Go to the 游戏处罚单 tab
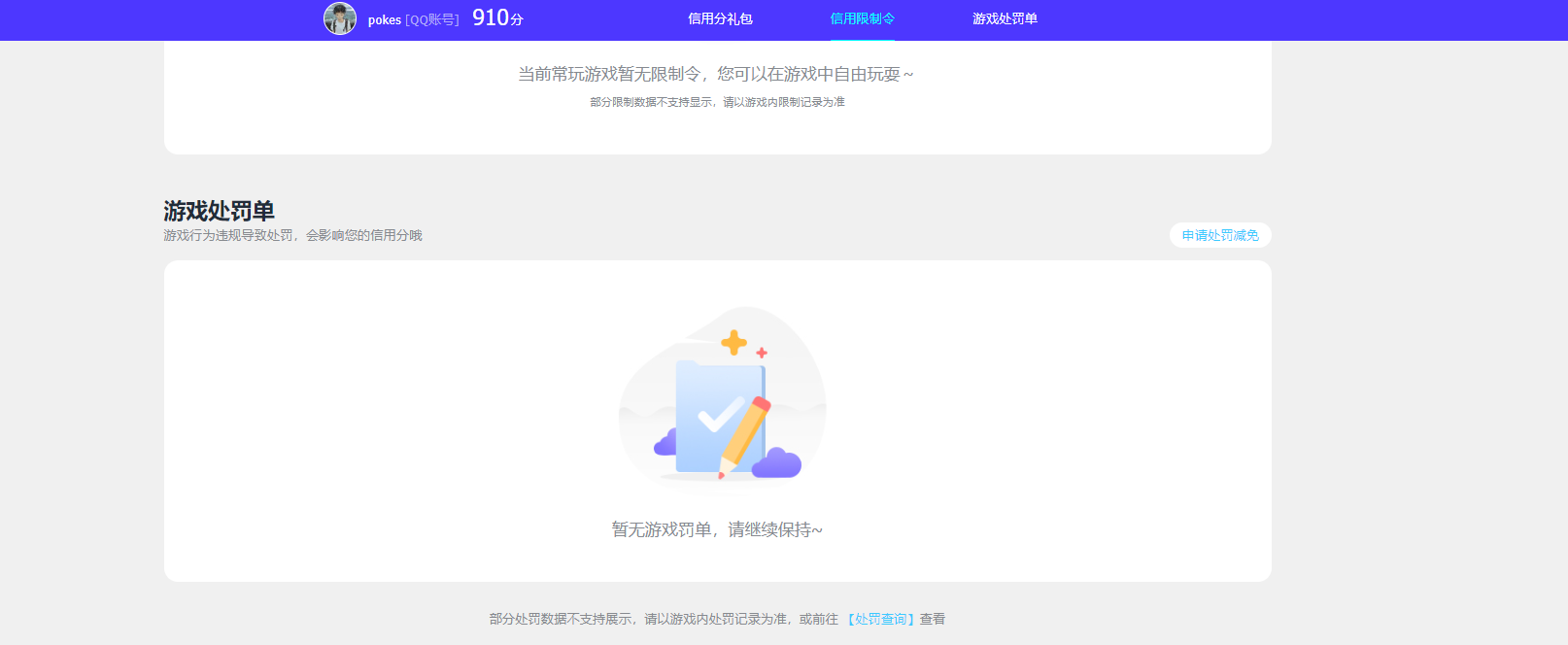The width and height of the screenshot is (1568, 645). point(1005,18)
